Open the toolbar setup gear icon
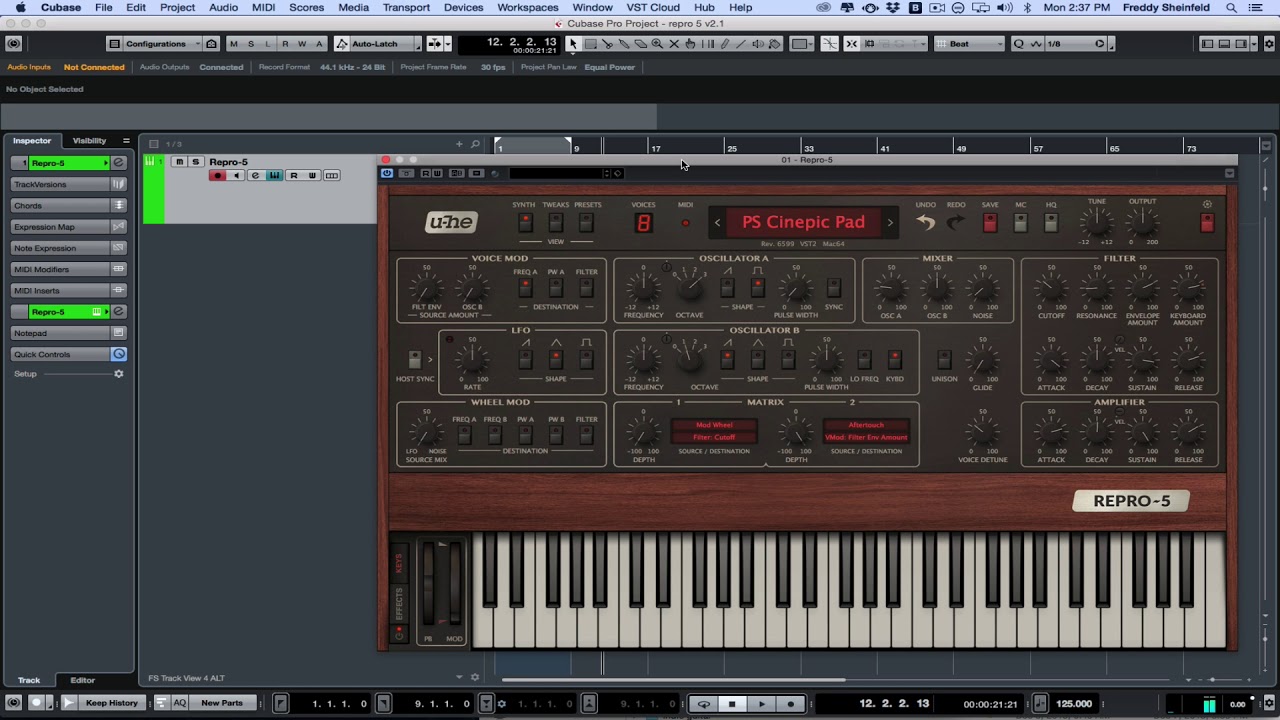The width and height of the screenshot is (1280, 720). coord(1269,44)
